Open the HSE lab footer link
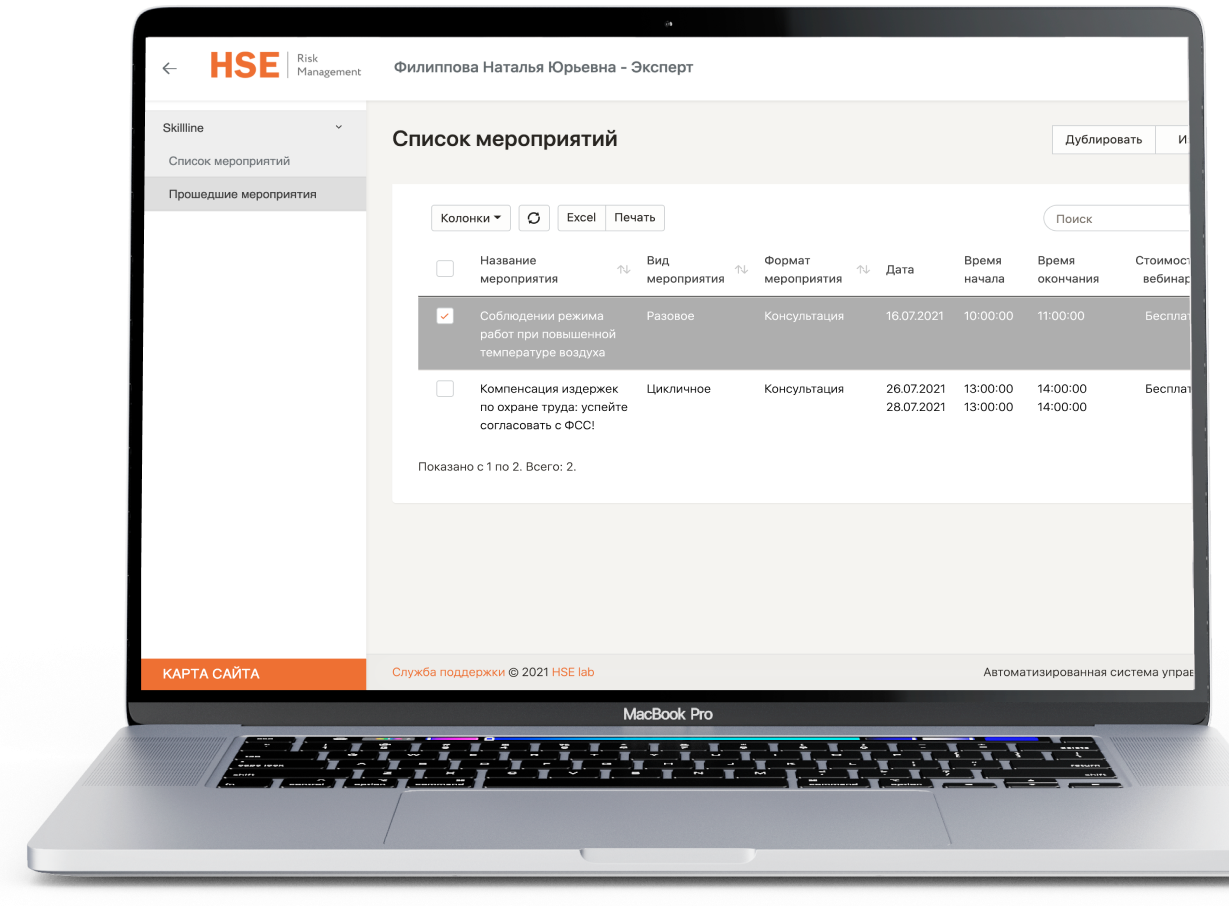 (x=573, y=672)
